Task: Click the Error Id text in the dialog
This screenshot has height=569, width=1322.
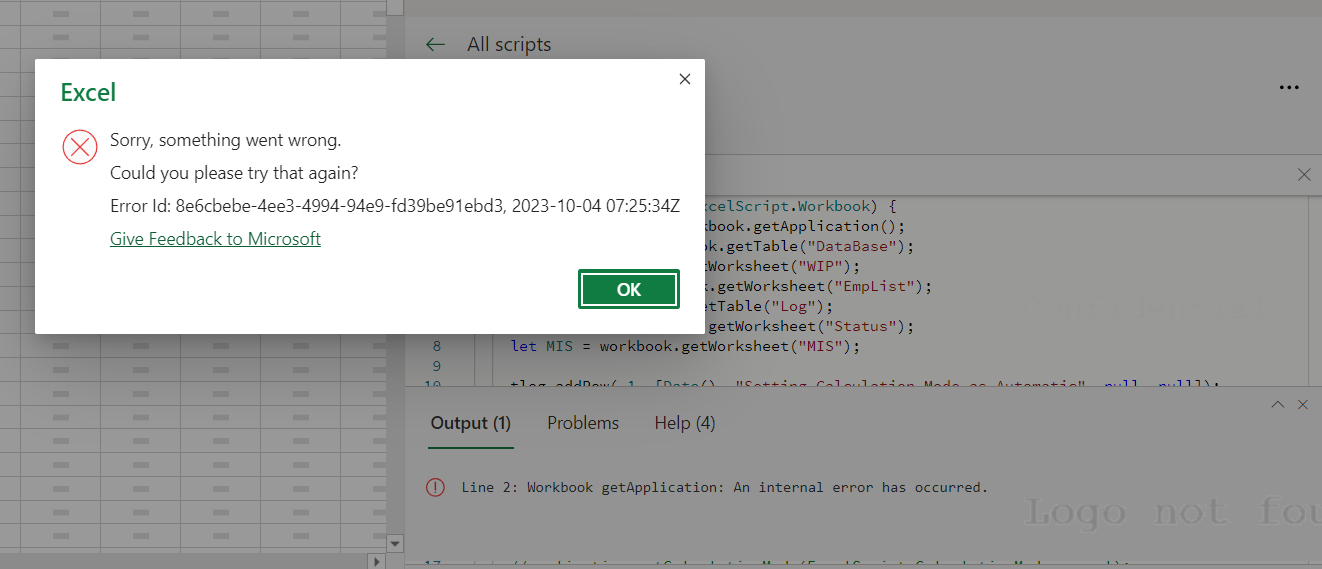Action: point(395,206)
